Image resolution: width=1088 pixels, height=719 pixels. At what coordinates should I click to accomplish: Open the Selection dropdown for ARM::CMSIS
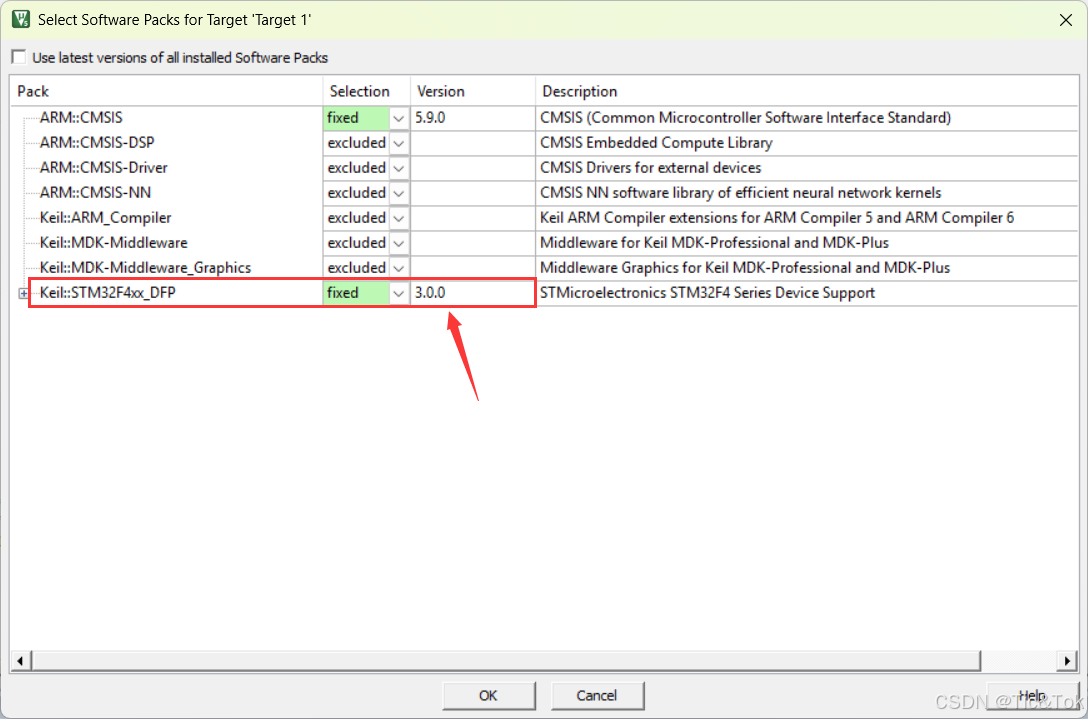pos(398,118)
